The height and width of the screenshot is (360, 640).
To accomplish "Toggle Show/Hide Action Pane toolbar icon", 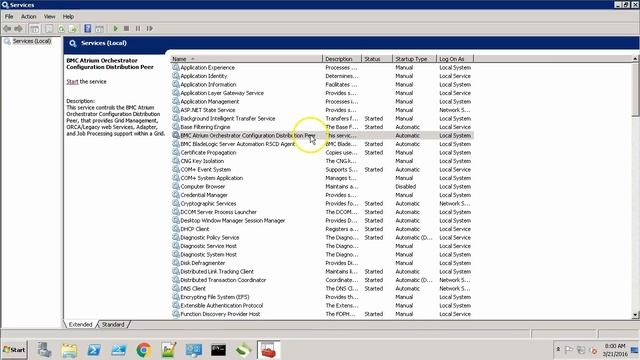I will (99, 29).
